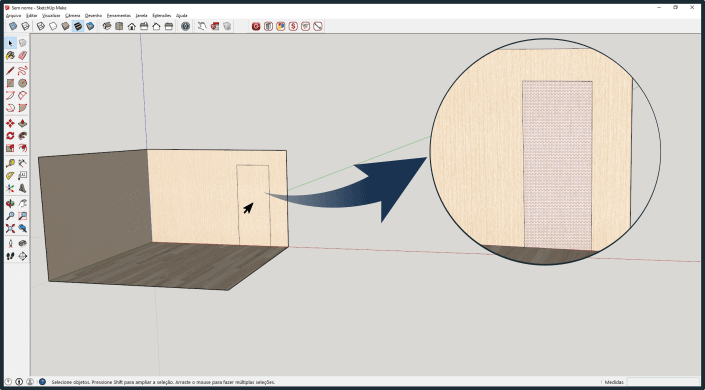The height and width of the screenshot is (390, 705).
Task: Open the Ferramentas menu
Action: pos(119,15)
